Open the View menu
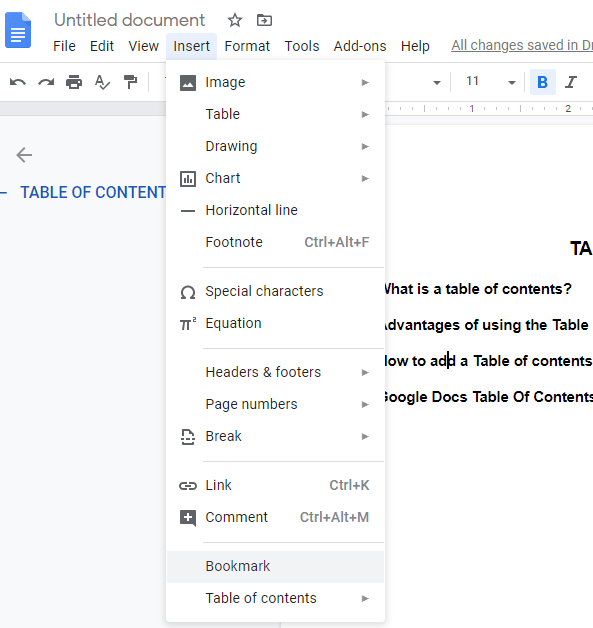 (143, 46)
